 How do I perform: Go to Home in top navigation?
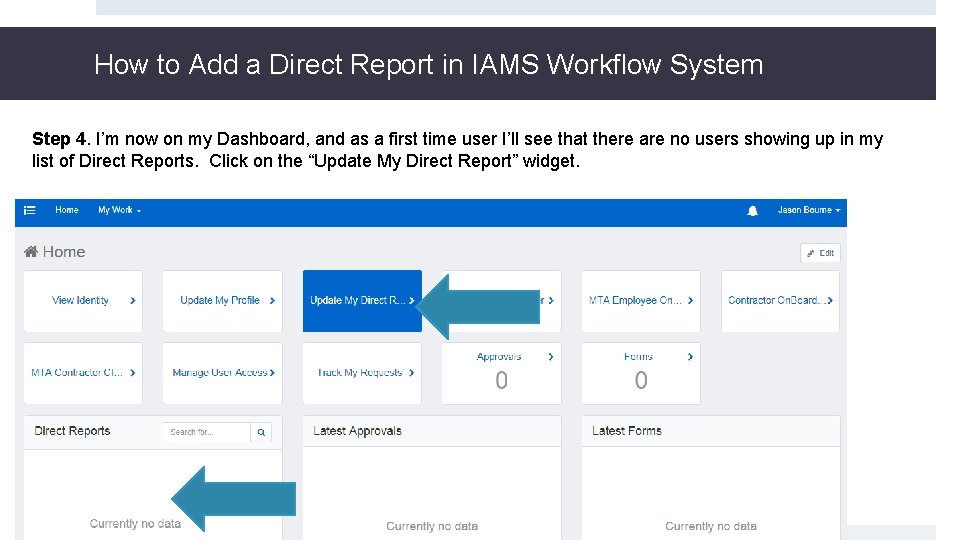67,210
